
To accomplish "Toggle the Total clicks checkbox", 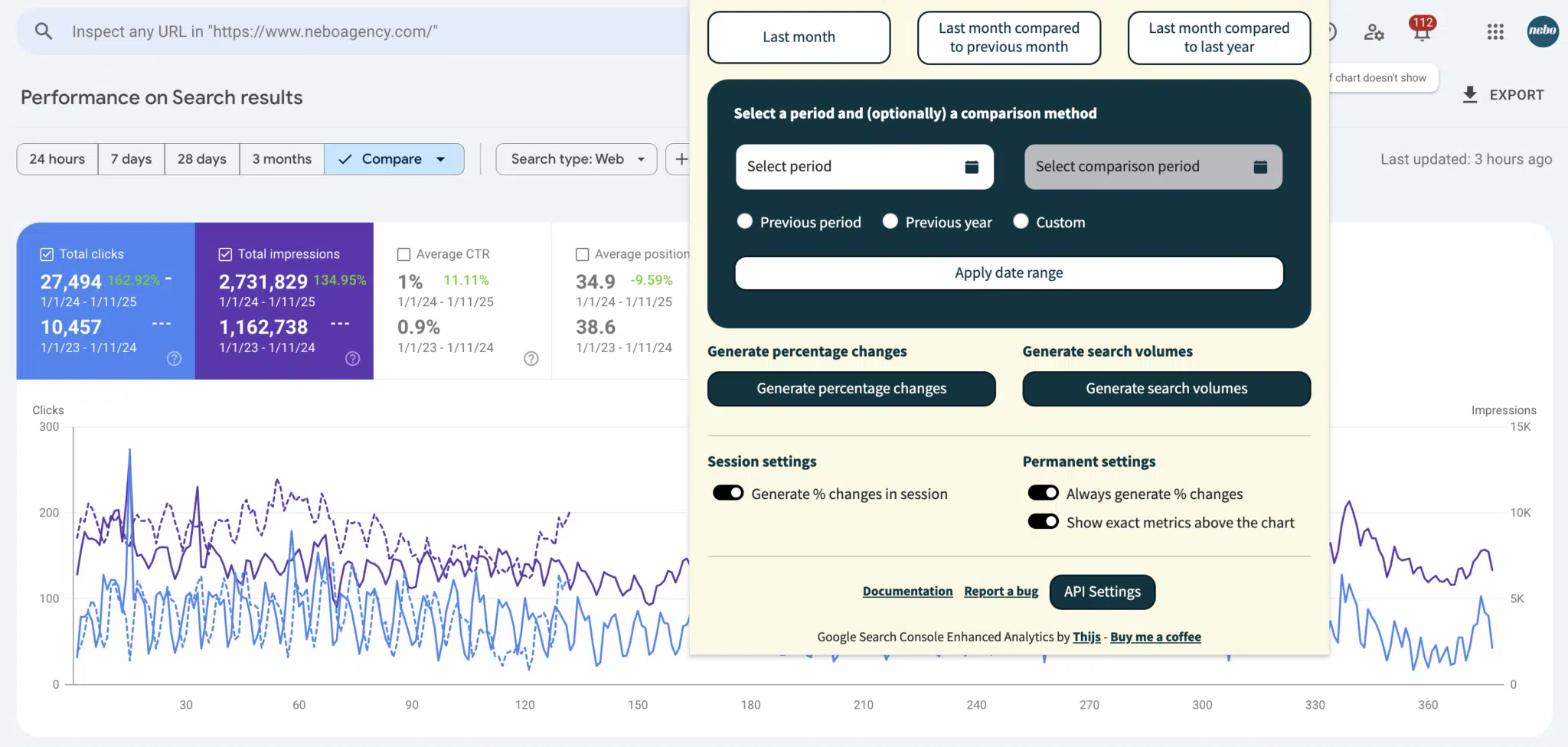I will [47, 254].
